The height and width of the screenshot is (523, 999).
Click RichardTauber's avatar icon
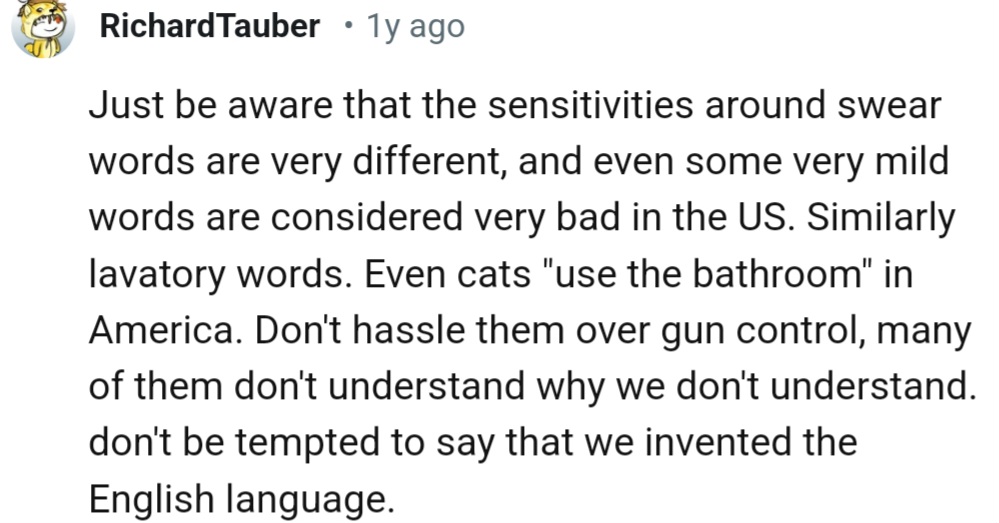[43, 26]
